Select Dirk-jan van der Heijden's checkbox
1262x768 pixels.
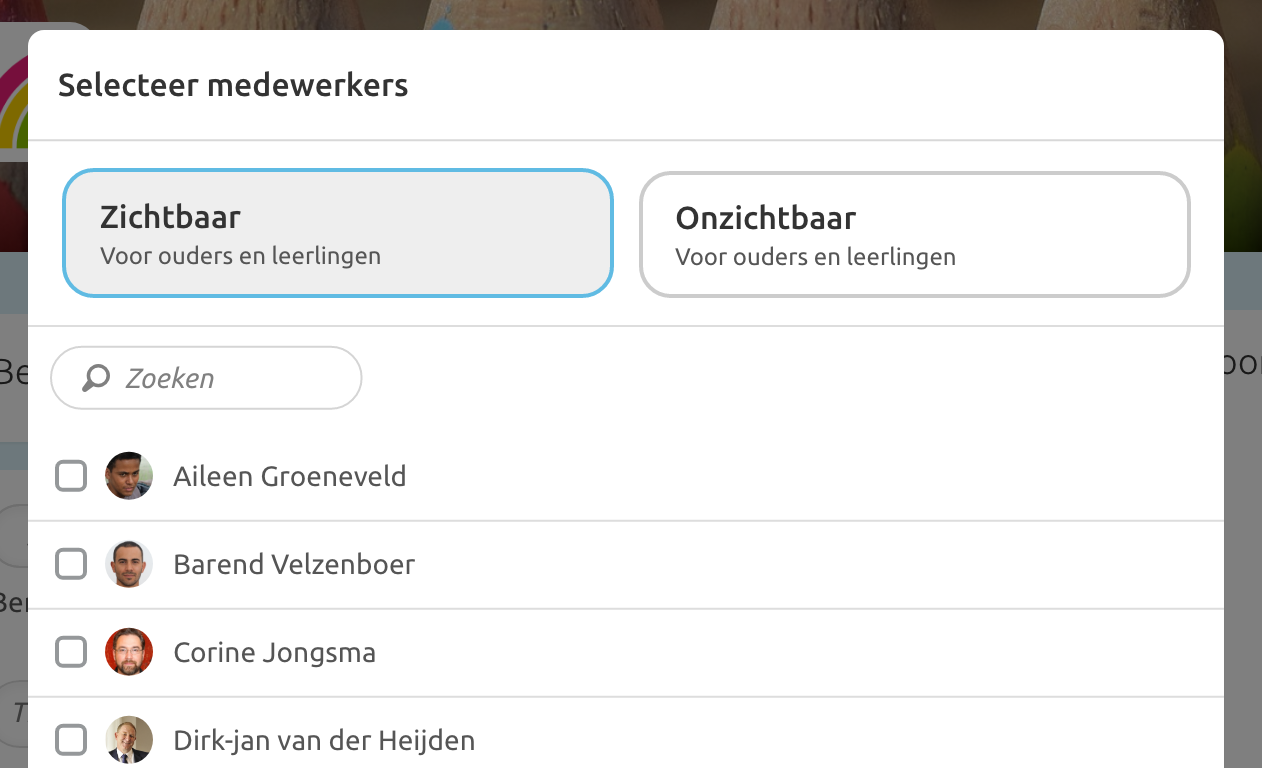pos(71,740)
